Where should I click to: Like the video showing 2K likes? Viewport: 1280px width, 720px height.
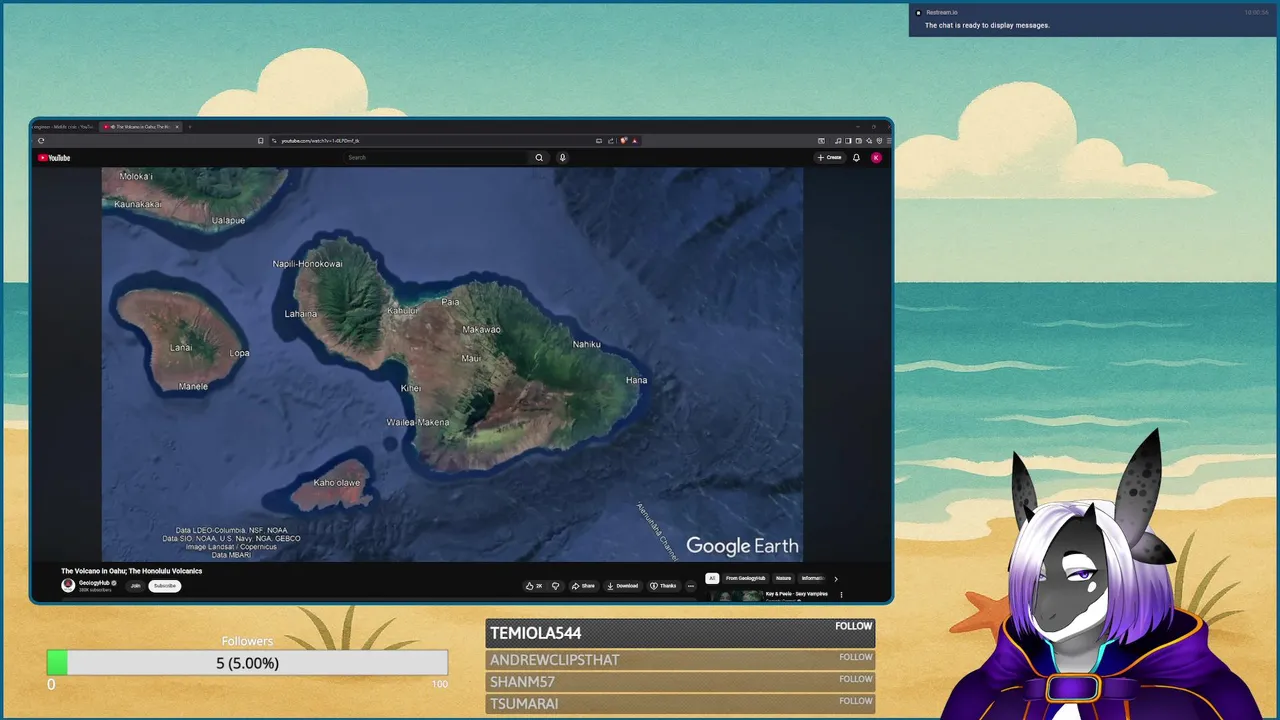pyautogui.click(x=534, y=586)
